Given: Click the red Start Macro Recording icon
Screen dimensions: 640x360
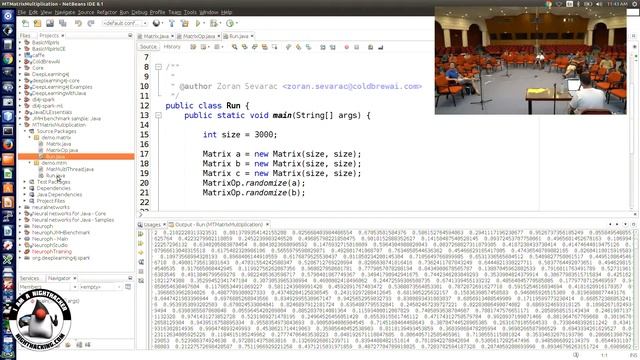Looking at the screenshot, I should click(x=347, y=47).
